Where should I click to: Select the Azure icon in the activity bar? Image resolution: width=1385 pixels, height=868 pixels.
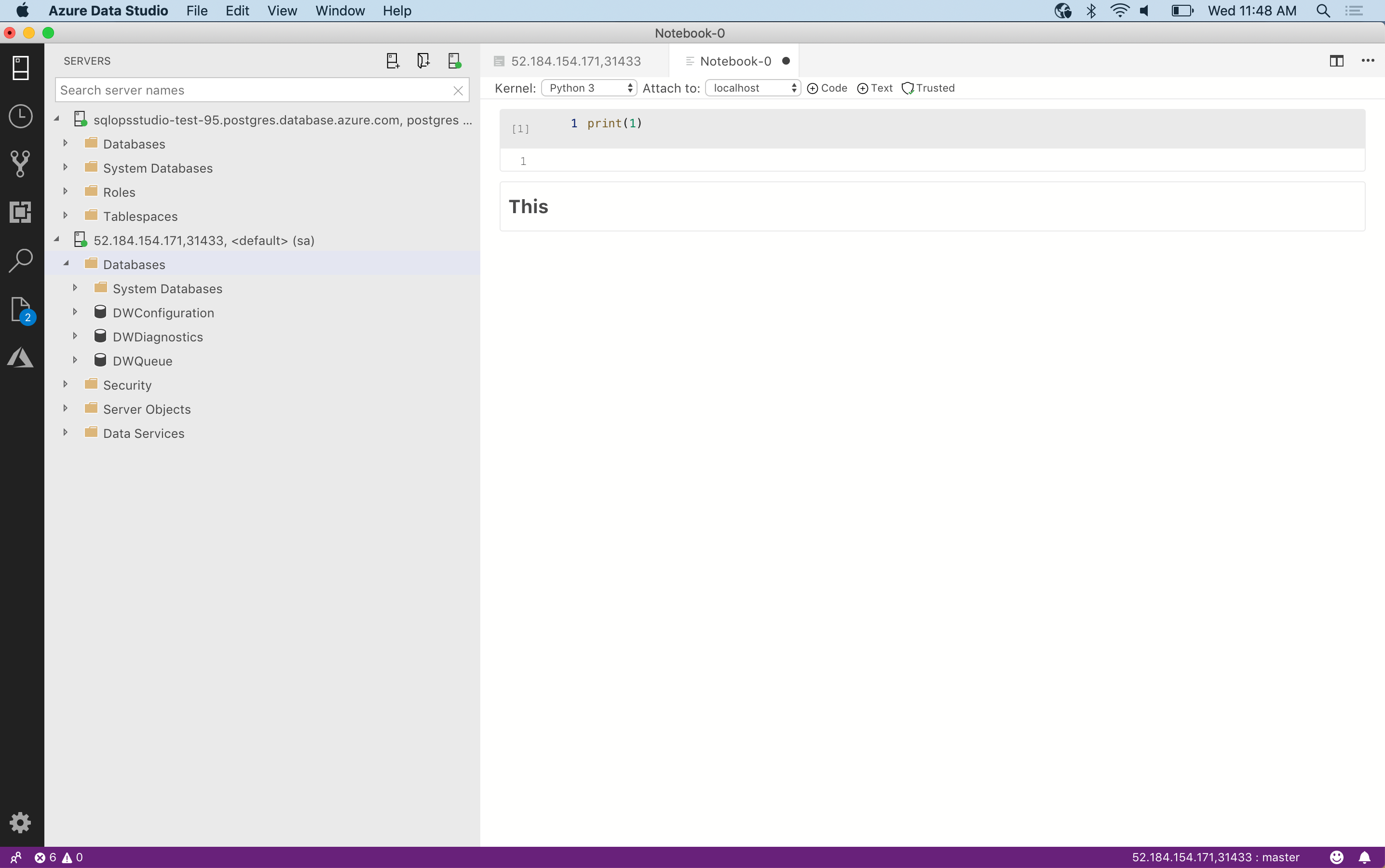(x=20, y=357)
